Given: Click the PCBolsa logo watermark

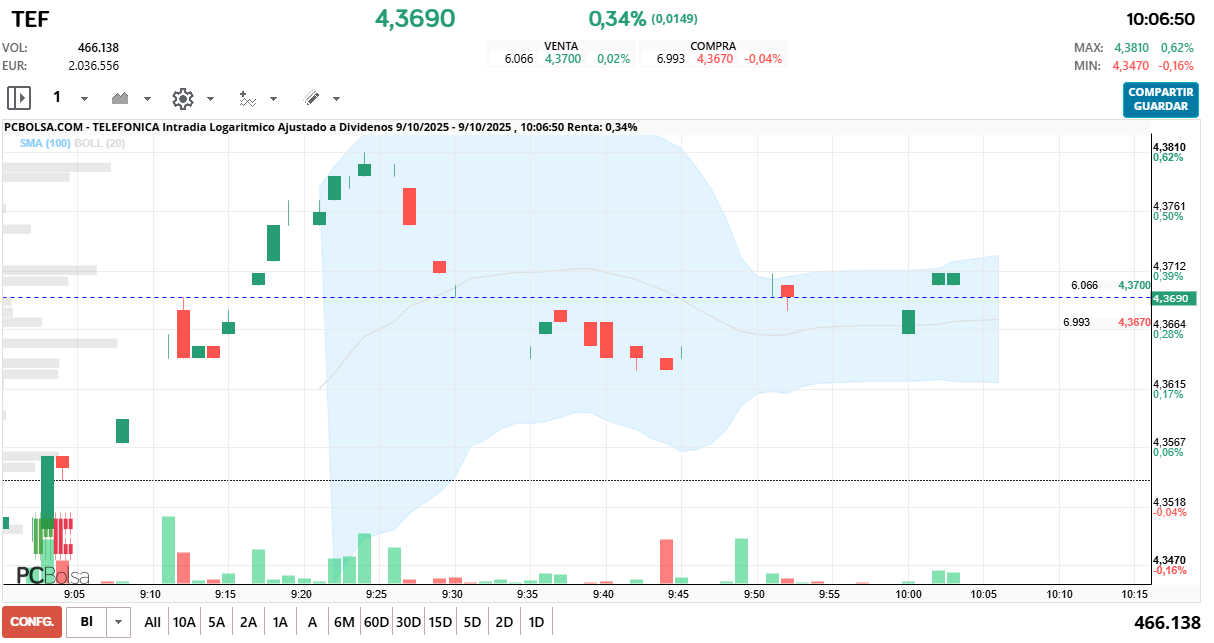Looking at the screenshot, I should tap(52, 576).
